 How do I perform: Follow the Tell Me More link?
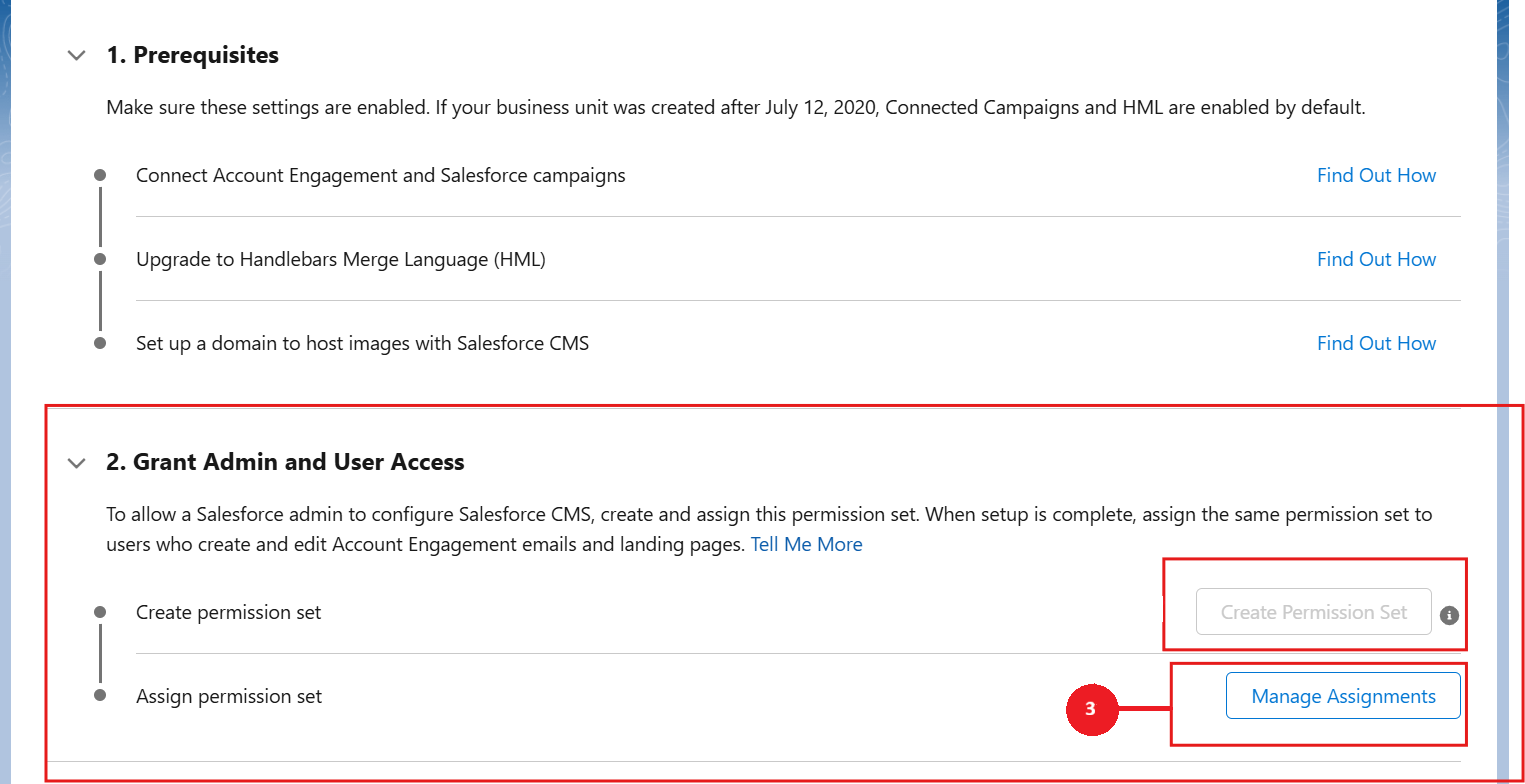806,544
